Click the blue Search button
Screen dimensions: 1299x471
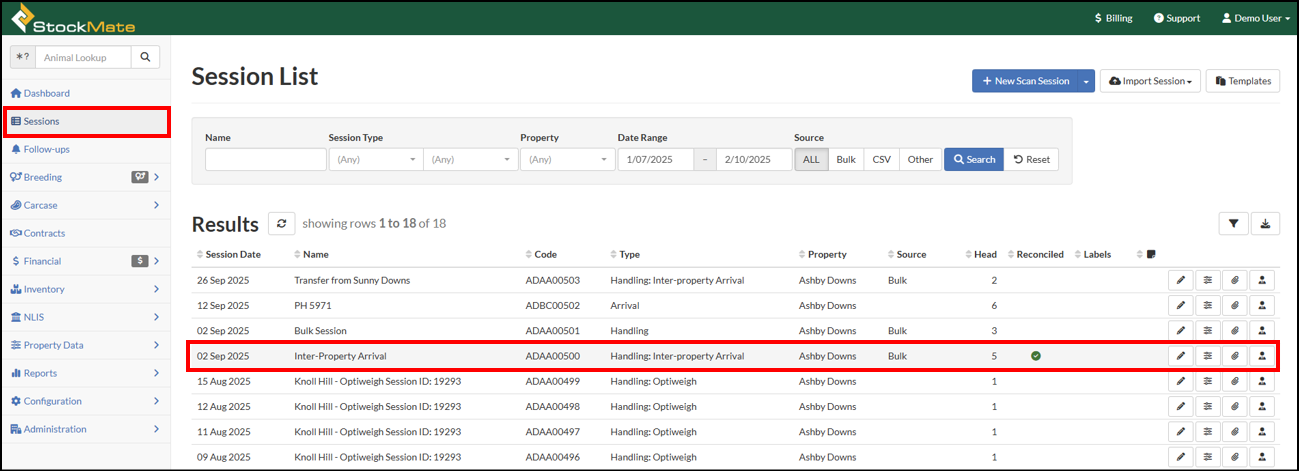pyautogui.click(x=973, y=160)
